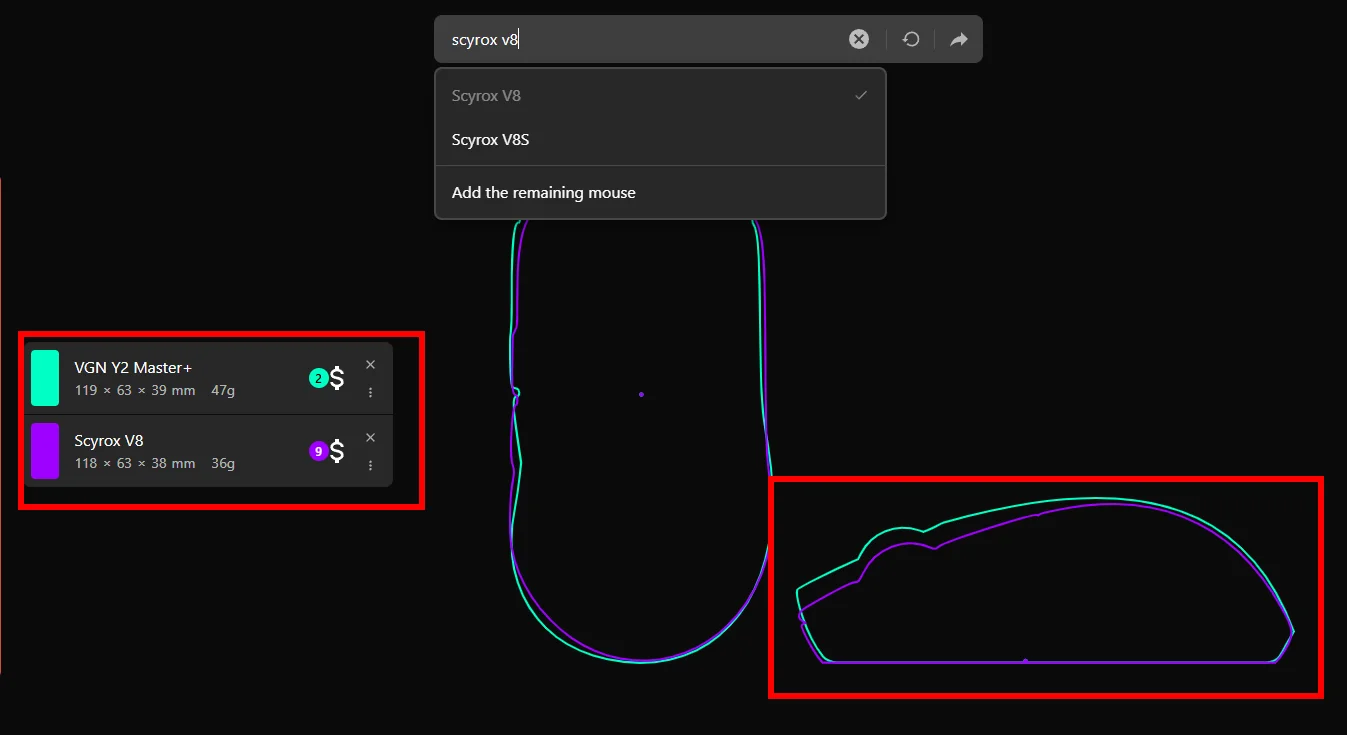Click the reset/refresh icon in search bar
Image resolution: width=1347 pixels, height=735 pixels.
(911, 39)
